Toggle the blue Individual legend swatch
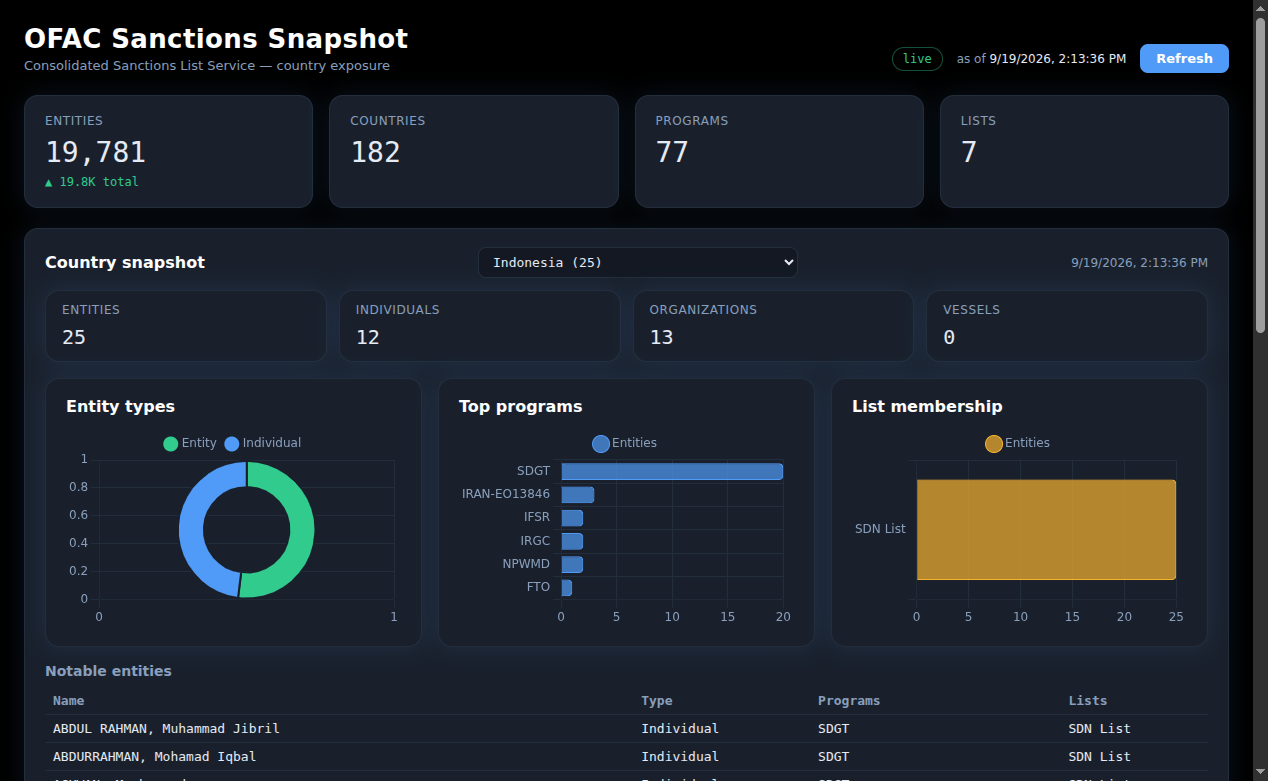 pos(232,443)
